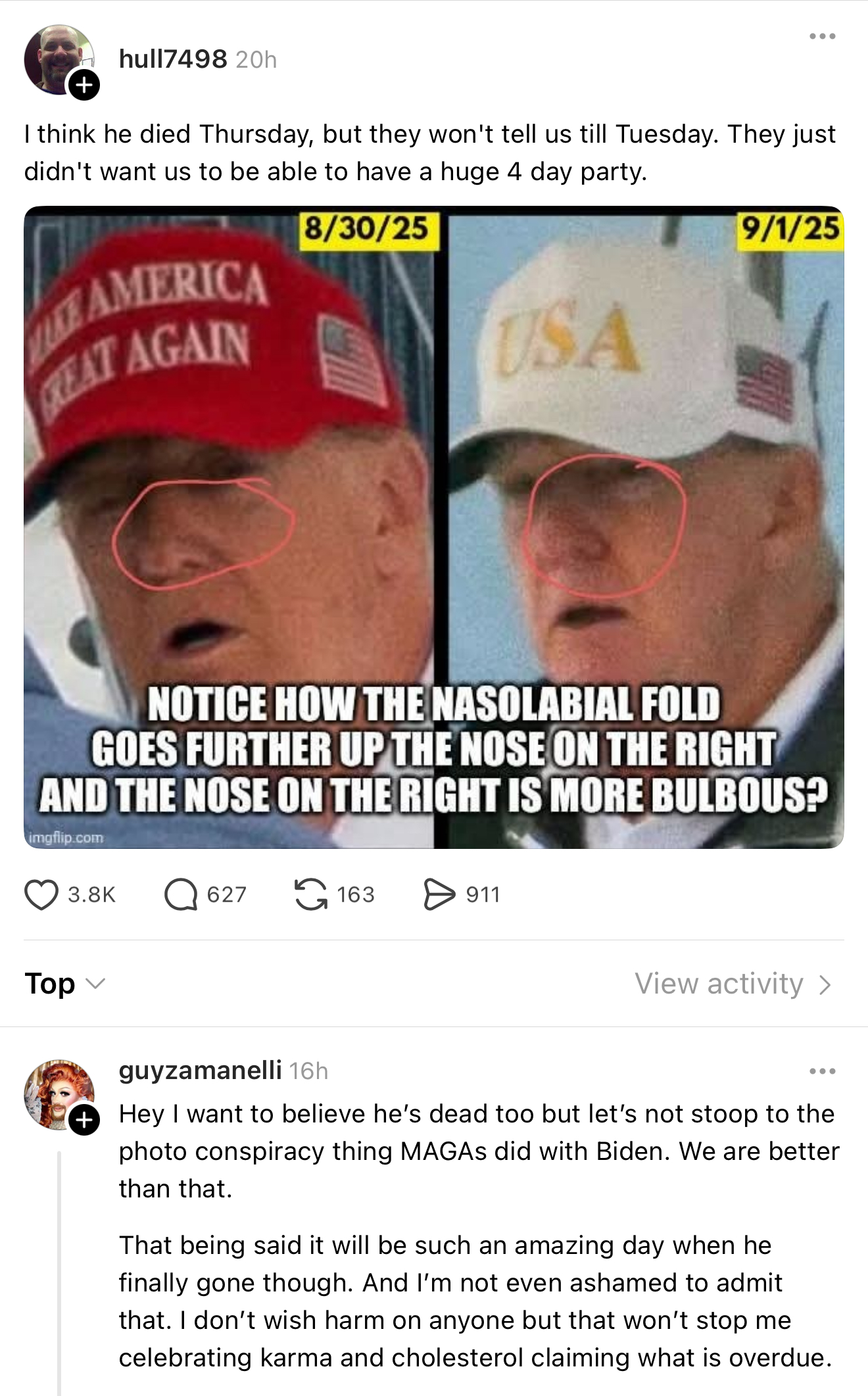
Task: Open View activity chevron
Action: click(733, 984)
